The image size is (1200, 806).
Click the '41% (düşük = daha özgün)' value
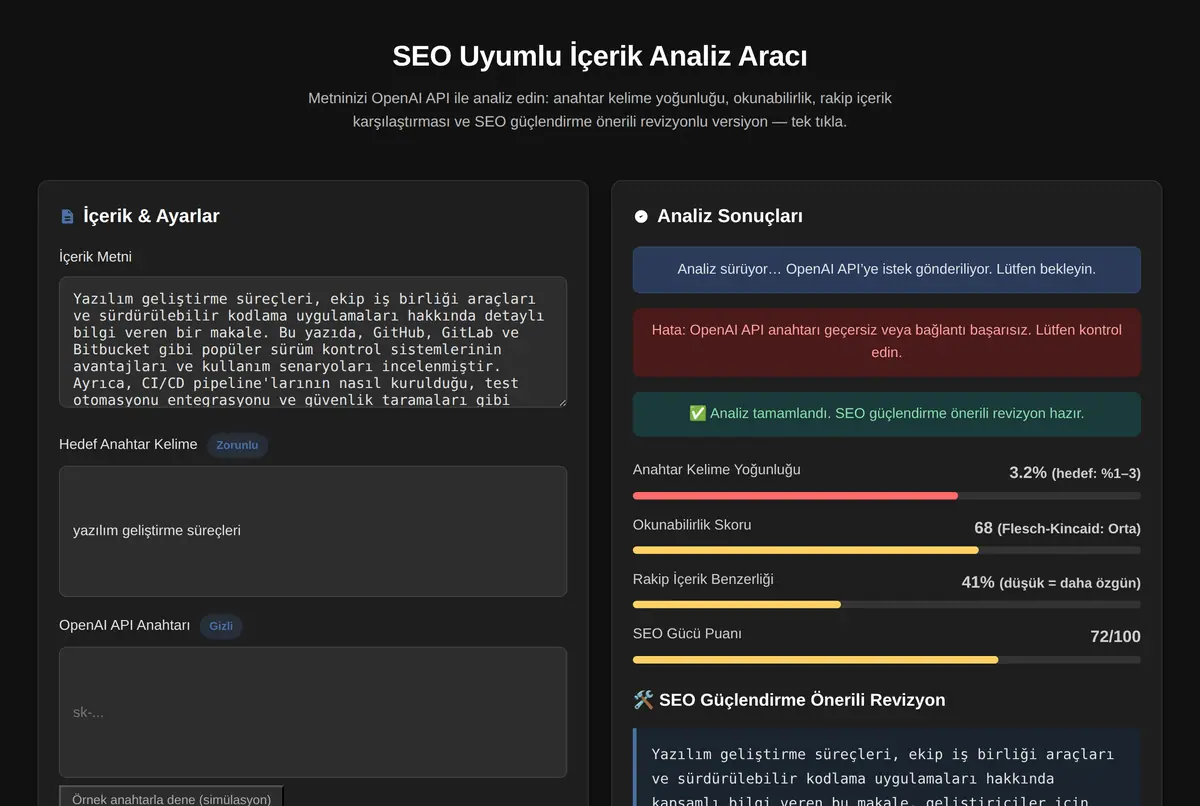click(1051, 582)
